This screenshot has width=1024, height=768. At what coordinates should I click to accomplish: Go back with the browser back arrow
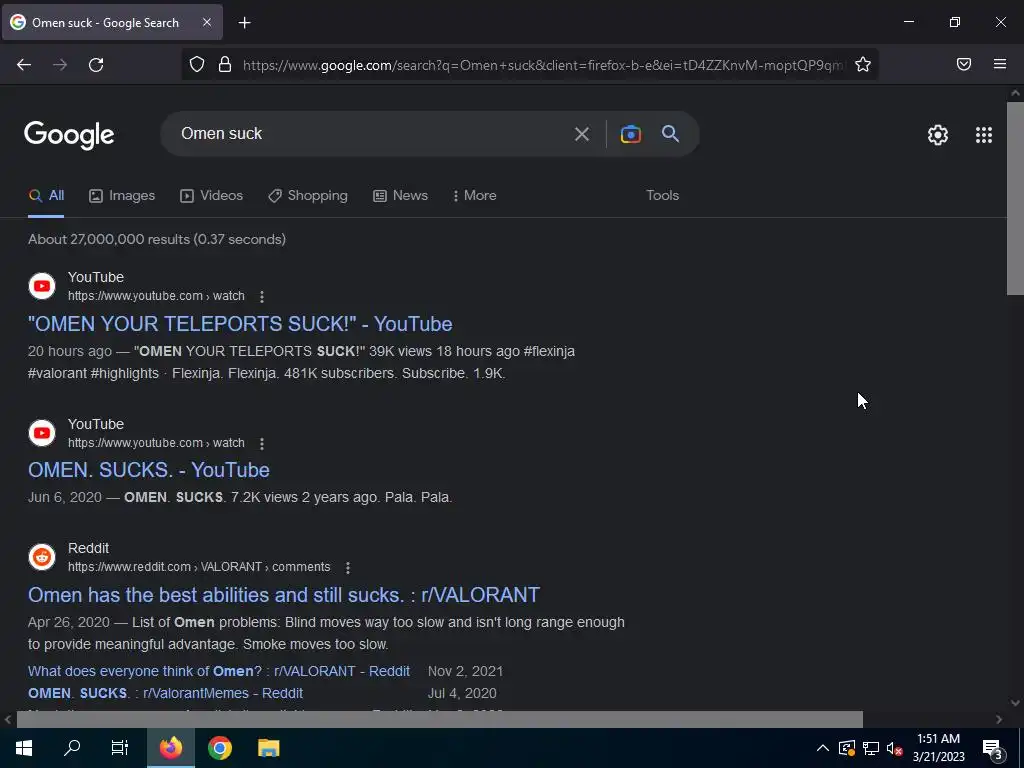pyautogui.click(x=24, y=65)
